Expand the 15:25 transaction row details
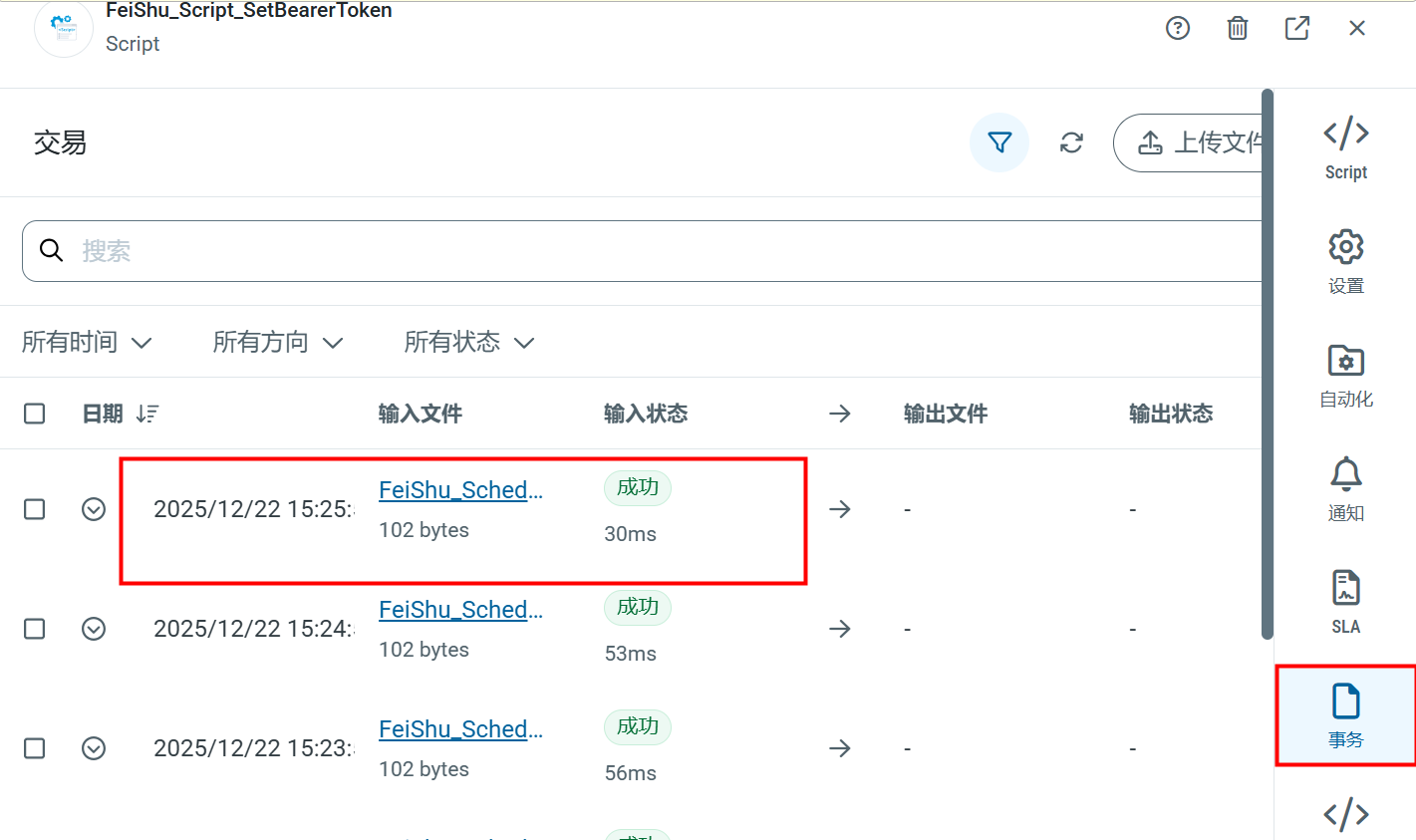 (x=94, y=509)
